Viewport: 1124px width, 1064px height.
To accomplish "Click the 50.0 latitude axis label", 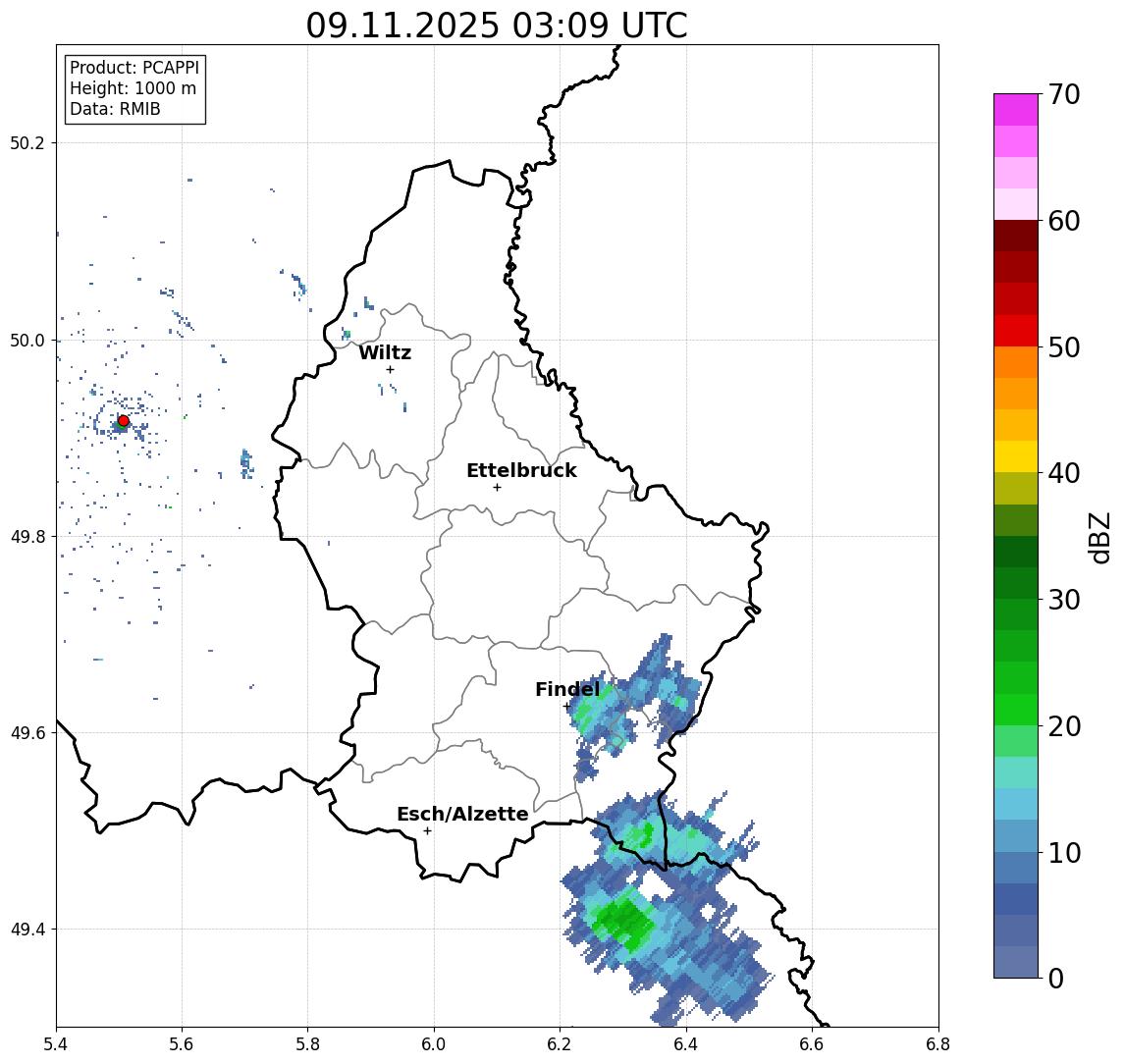I will coord(27,340).
